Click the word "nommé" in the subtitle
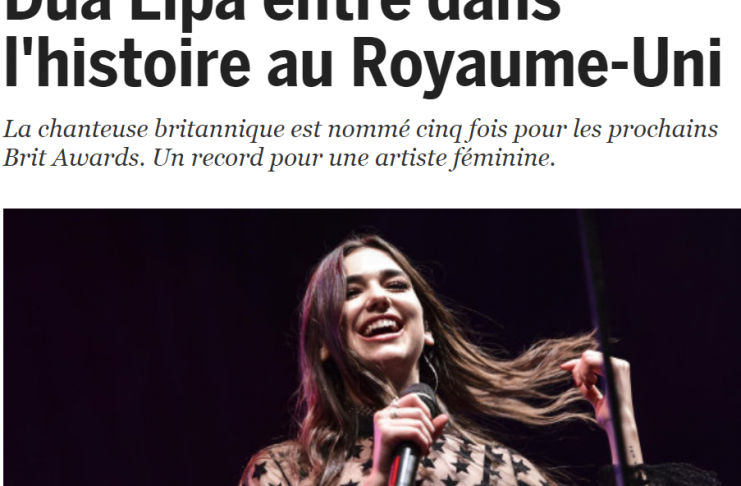 tap(369, 130)
